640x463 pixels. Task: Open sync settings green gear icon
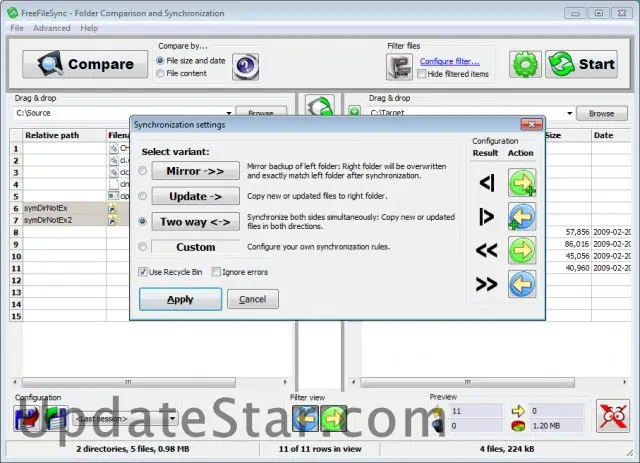coord(525,64)
